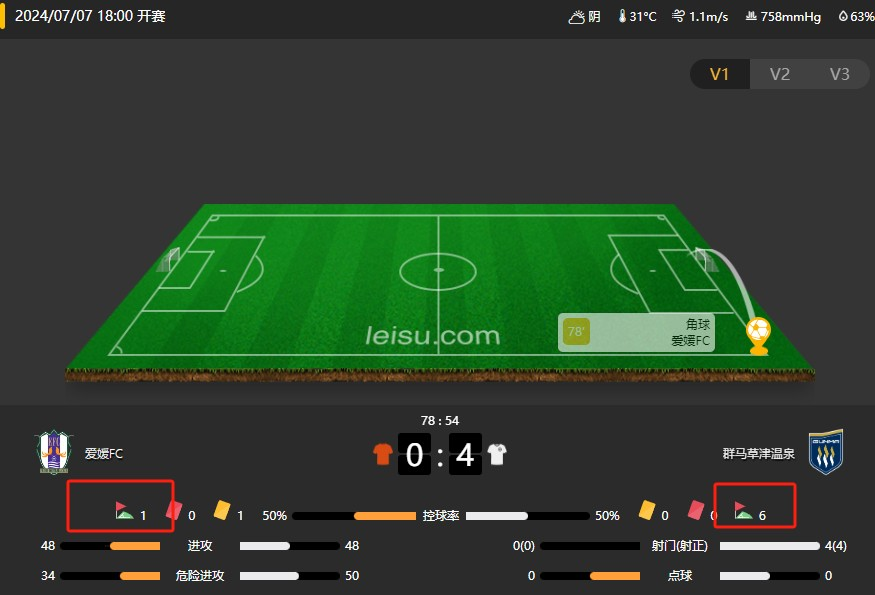Switch to the V2 view
875x595 pixels.
pos(780,74)
